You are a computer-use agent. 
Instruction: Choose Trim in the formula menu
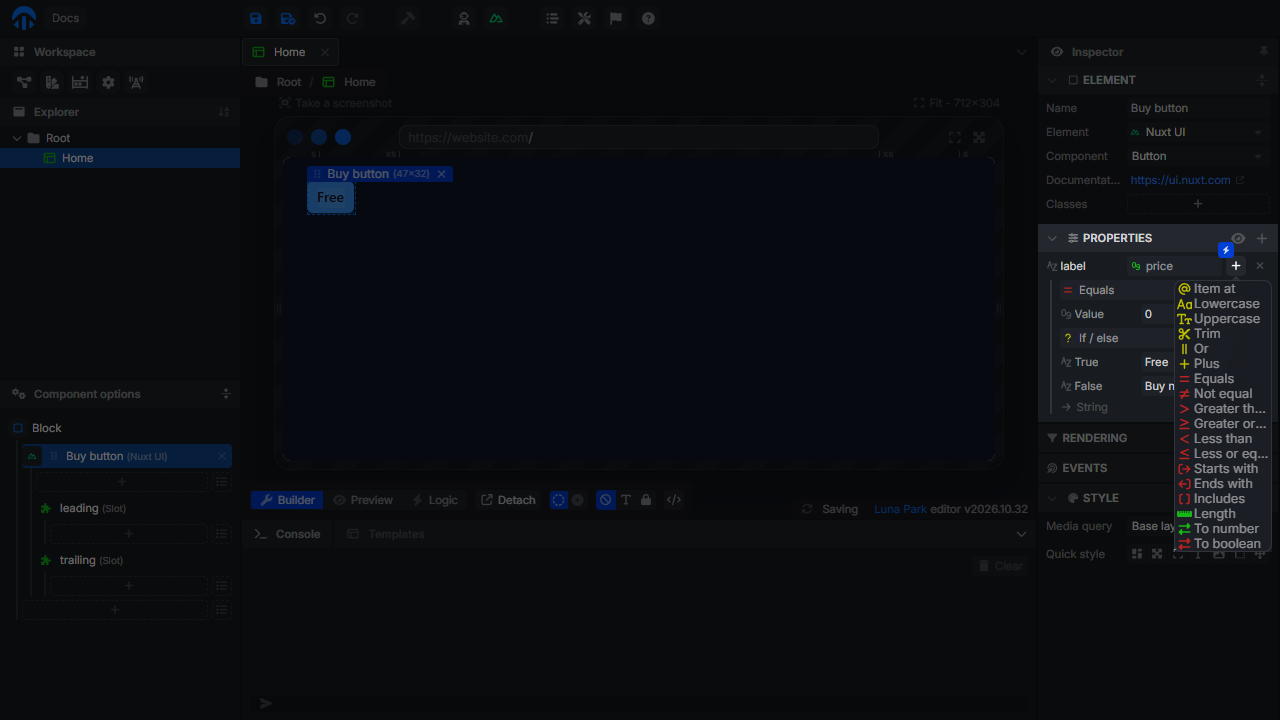pos(1223,334)
